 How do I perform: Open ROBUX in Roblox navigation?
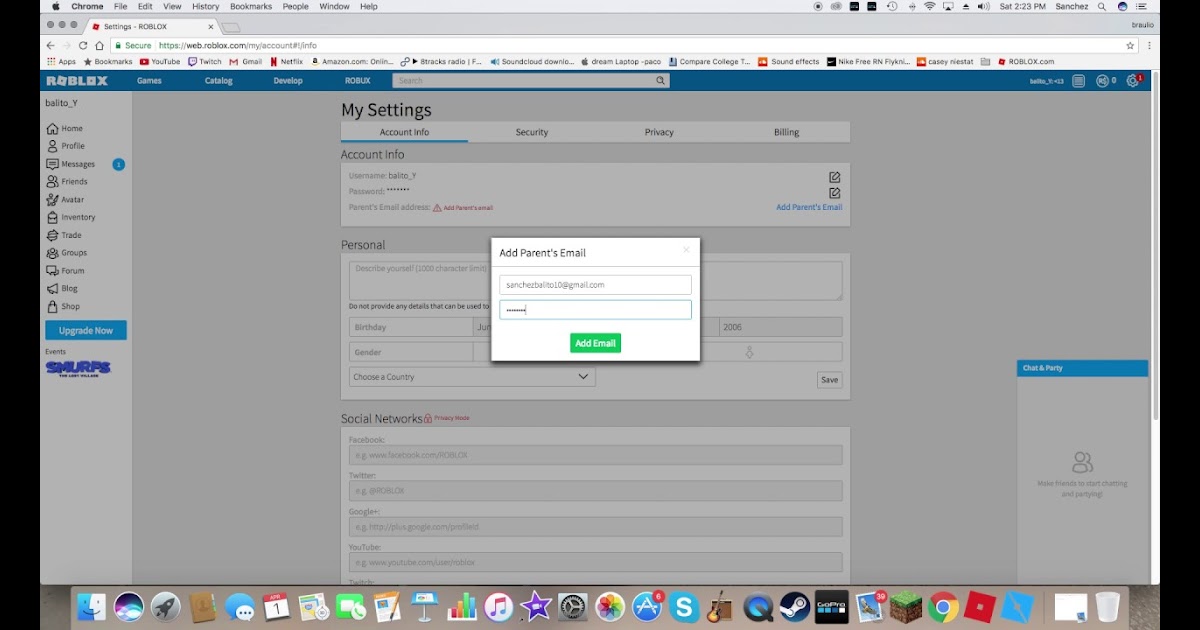point(357,81)
